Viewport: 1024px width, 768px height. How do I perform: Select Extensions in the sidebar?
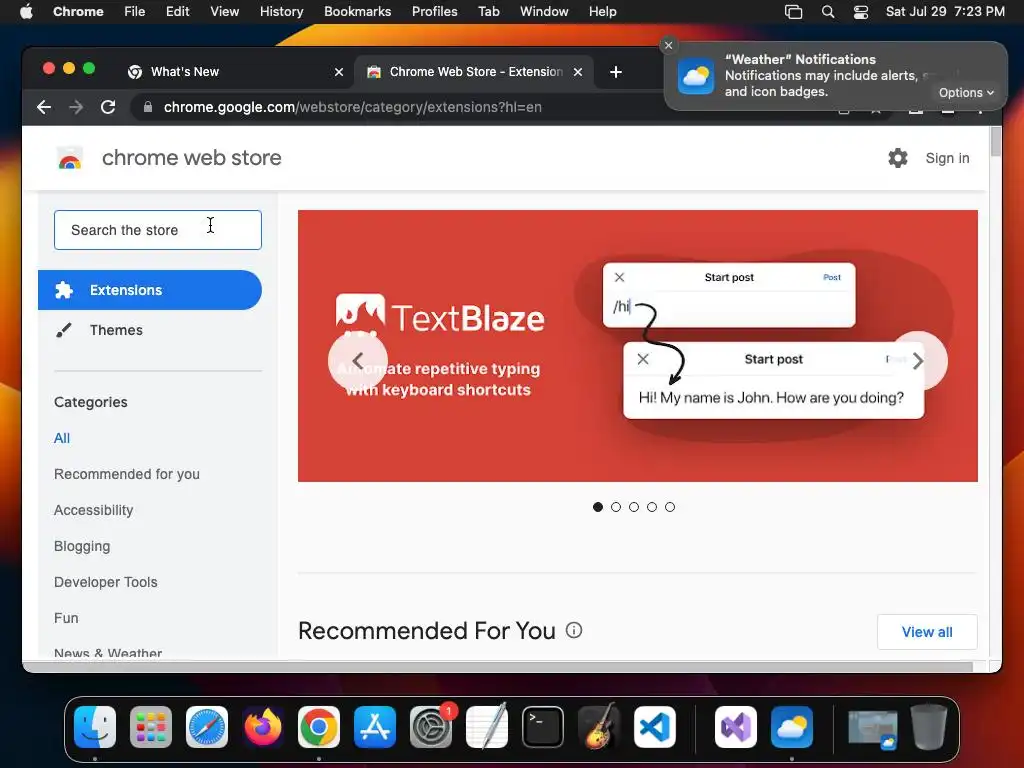point(150,290)
